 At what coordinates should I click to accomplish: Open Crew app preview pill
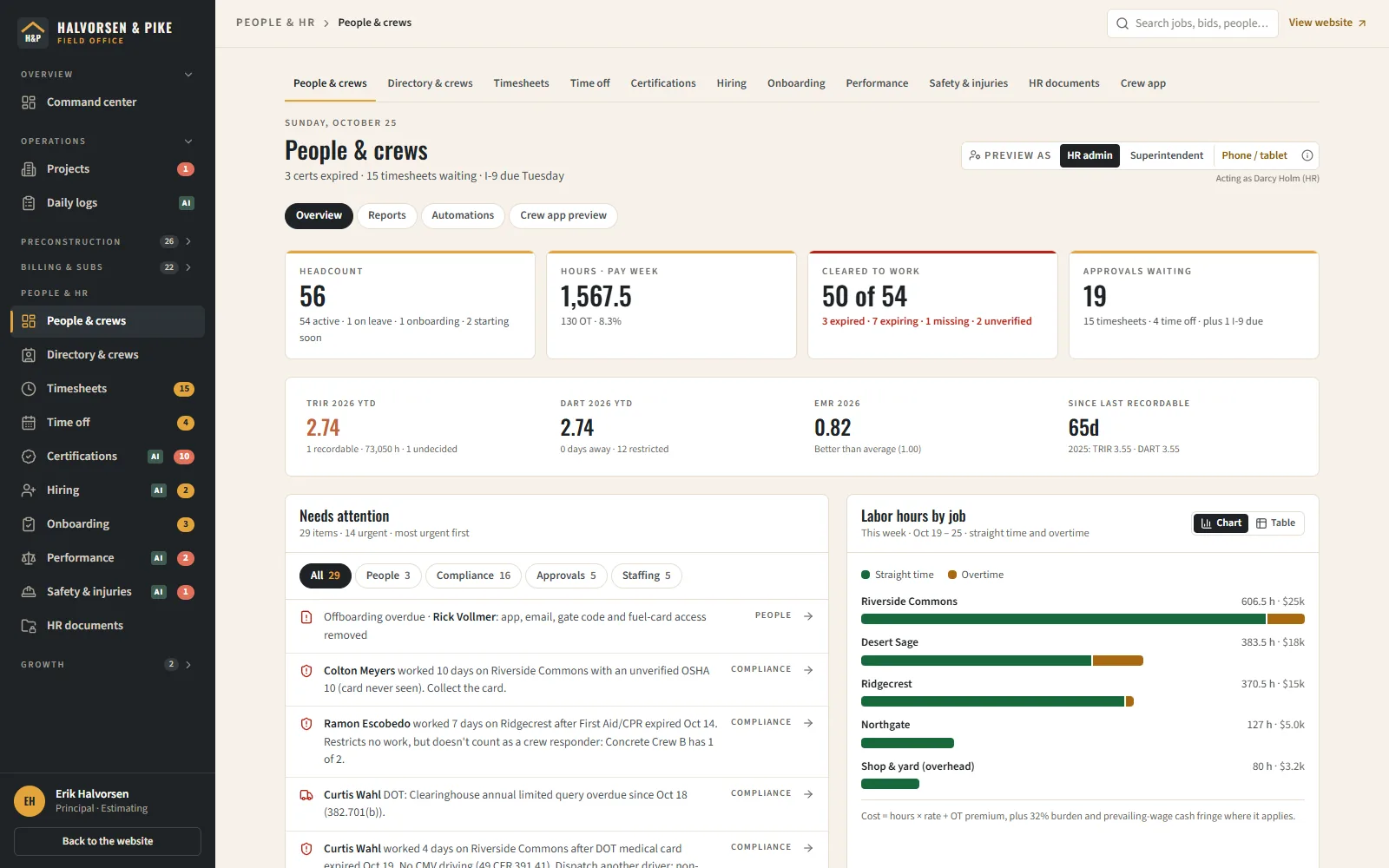click(563, 215)
